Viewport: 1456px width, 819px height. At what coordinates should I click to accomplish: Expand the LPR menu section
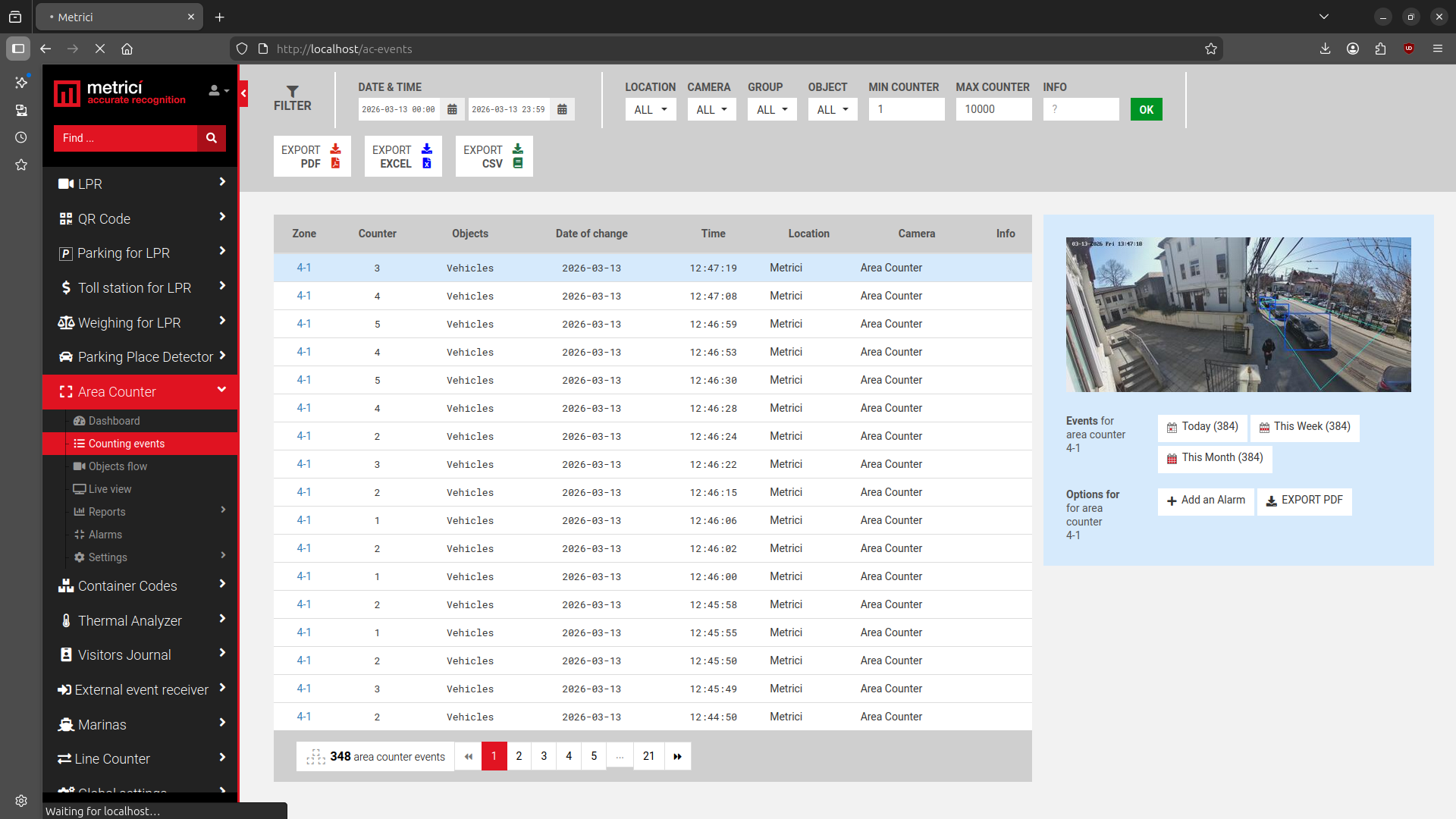point(140,184)
